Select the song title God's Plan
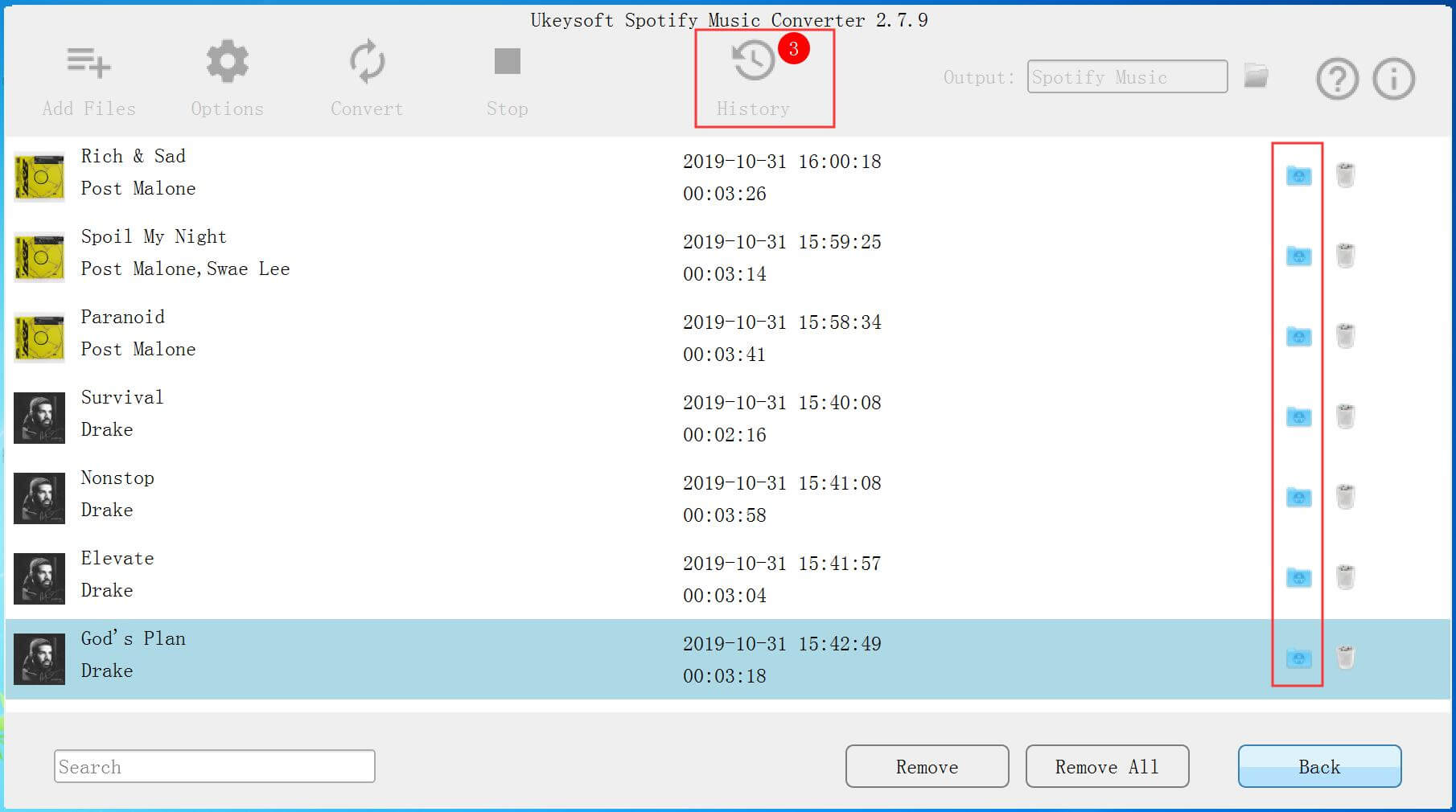The image size is (1456, 812). point(134,638)
